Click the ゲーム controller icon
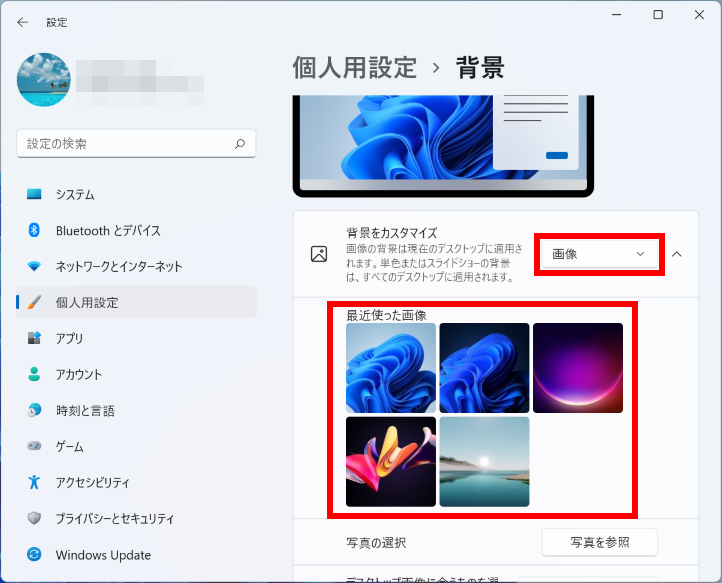This screenshot has width=722, height=583. click(x=34, y=446)
